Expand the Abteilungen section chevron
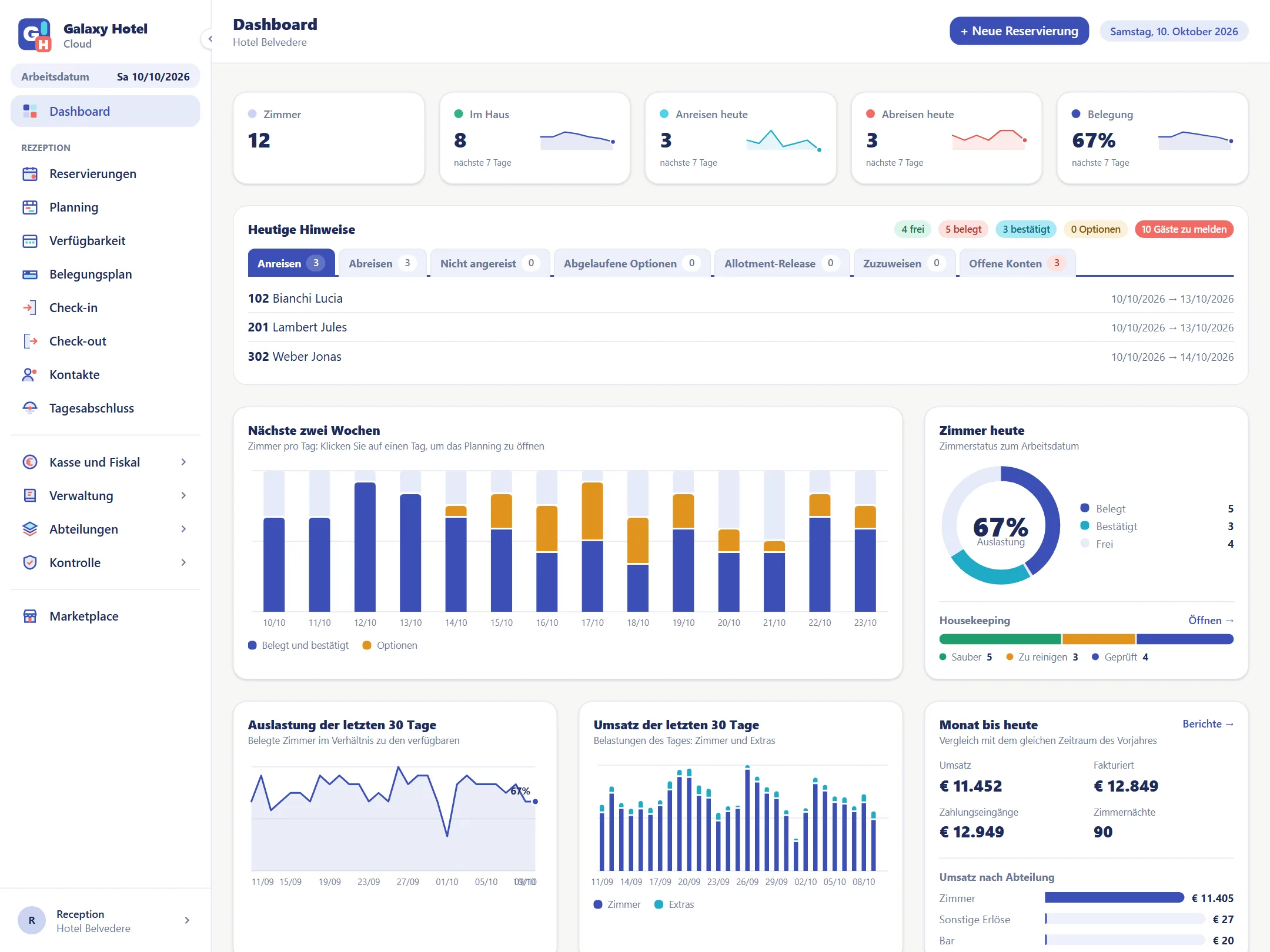Image resolution: width=1270 pixels, height=952 pixels. coord(183,529)
